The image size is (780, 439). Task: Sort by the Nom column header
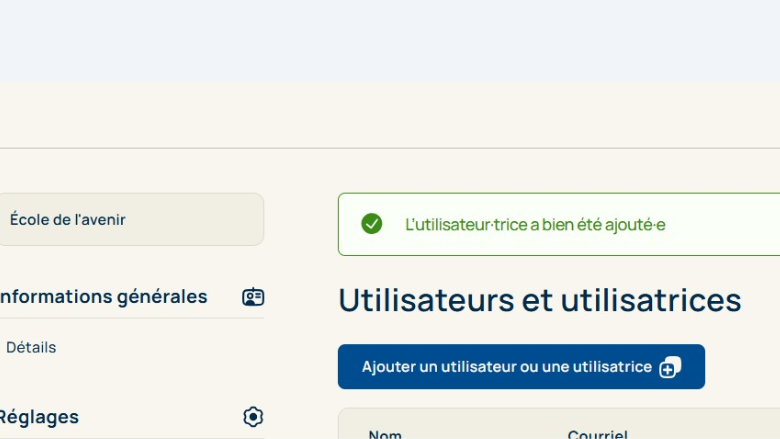(x=385, y=434)
